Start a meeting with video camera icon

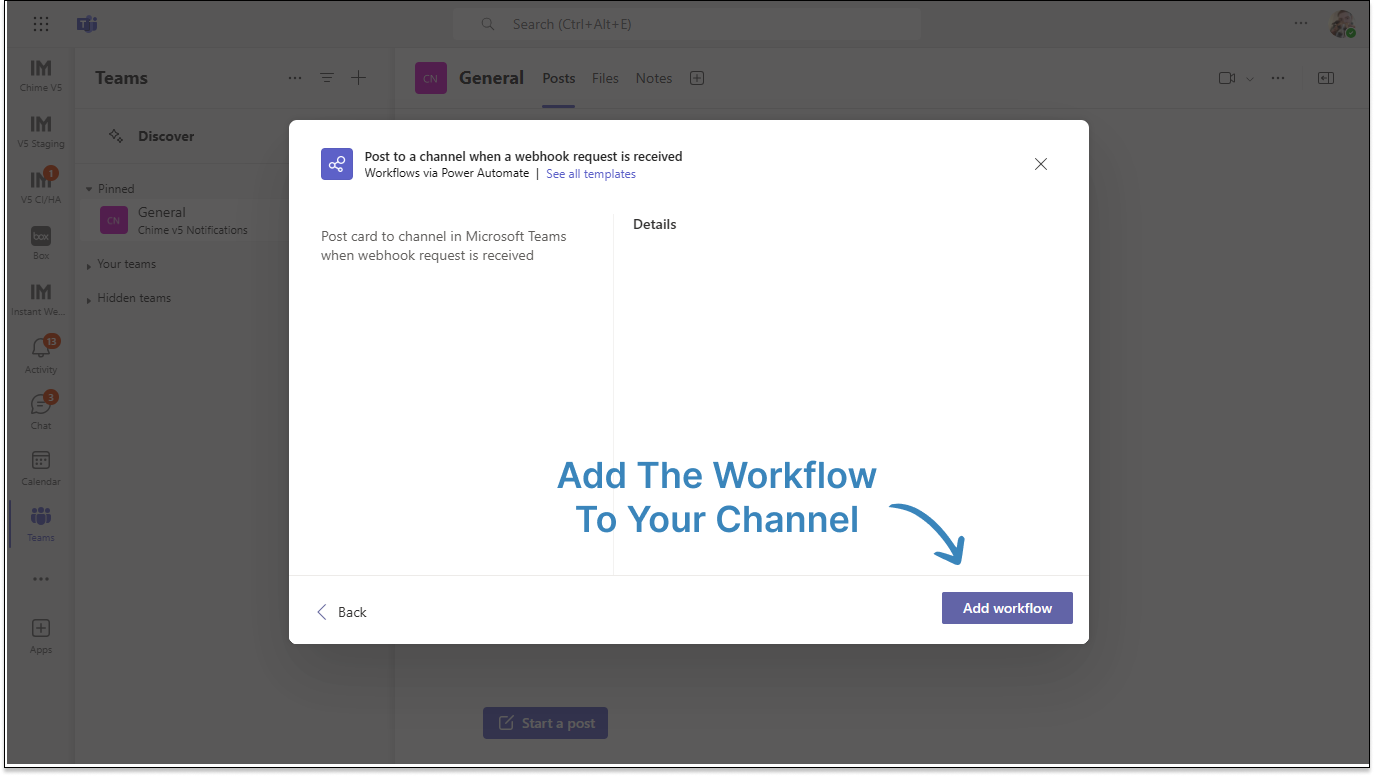1227,78
